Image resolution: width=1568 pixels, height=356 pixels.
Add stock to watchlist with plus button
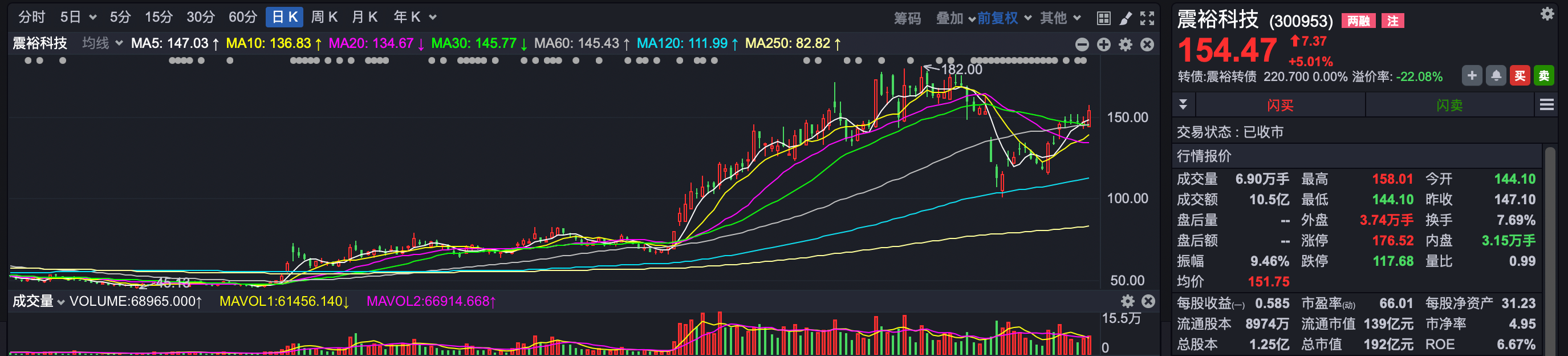coord(1472,76)
